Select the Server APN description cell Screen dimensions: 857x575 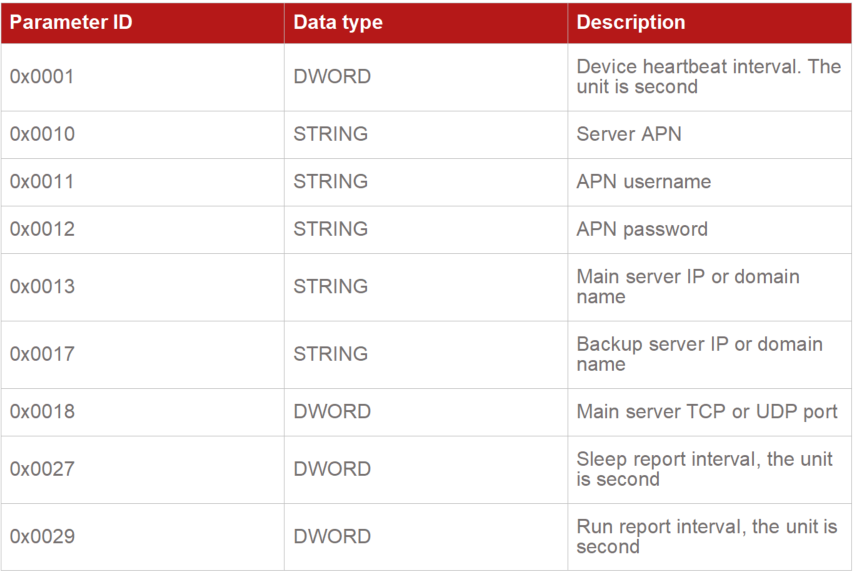pos(629,134)
